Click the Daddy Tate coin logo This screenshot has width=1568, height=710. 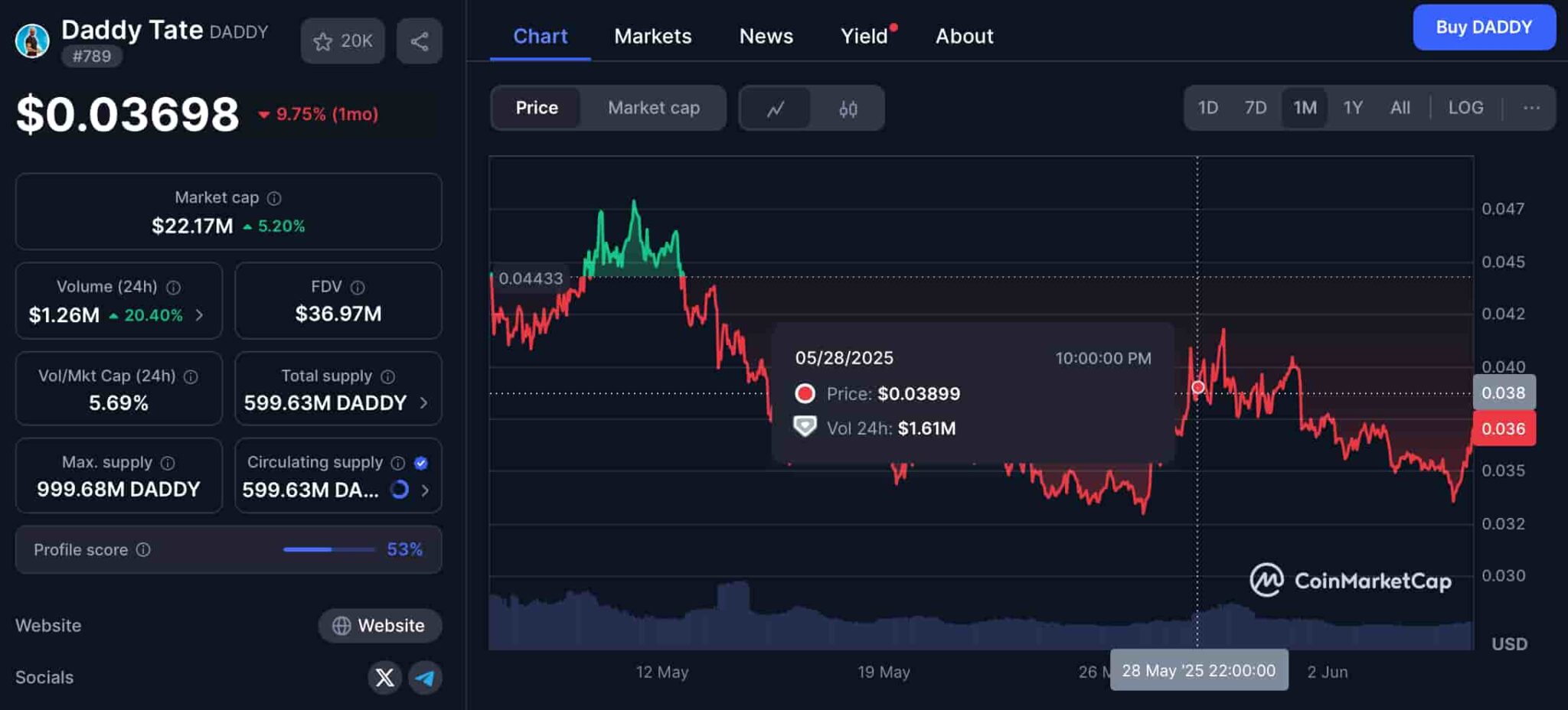[32, 41]
